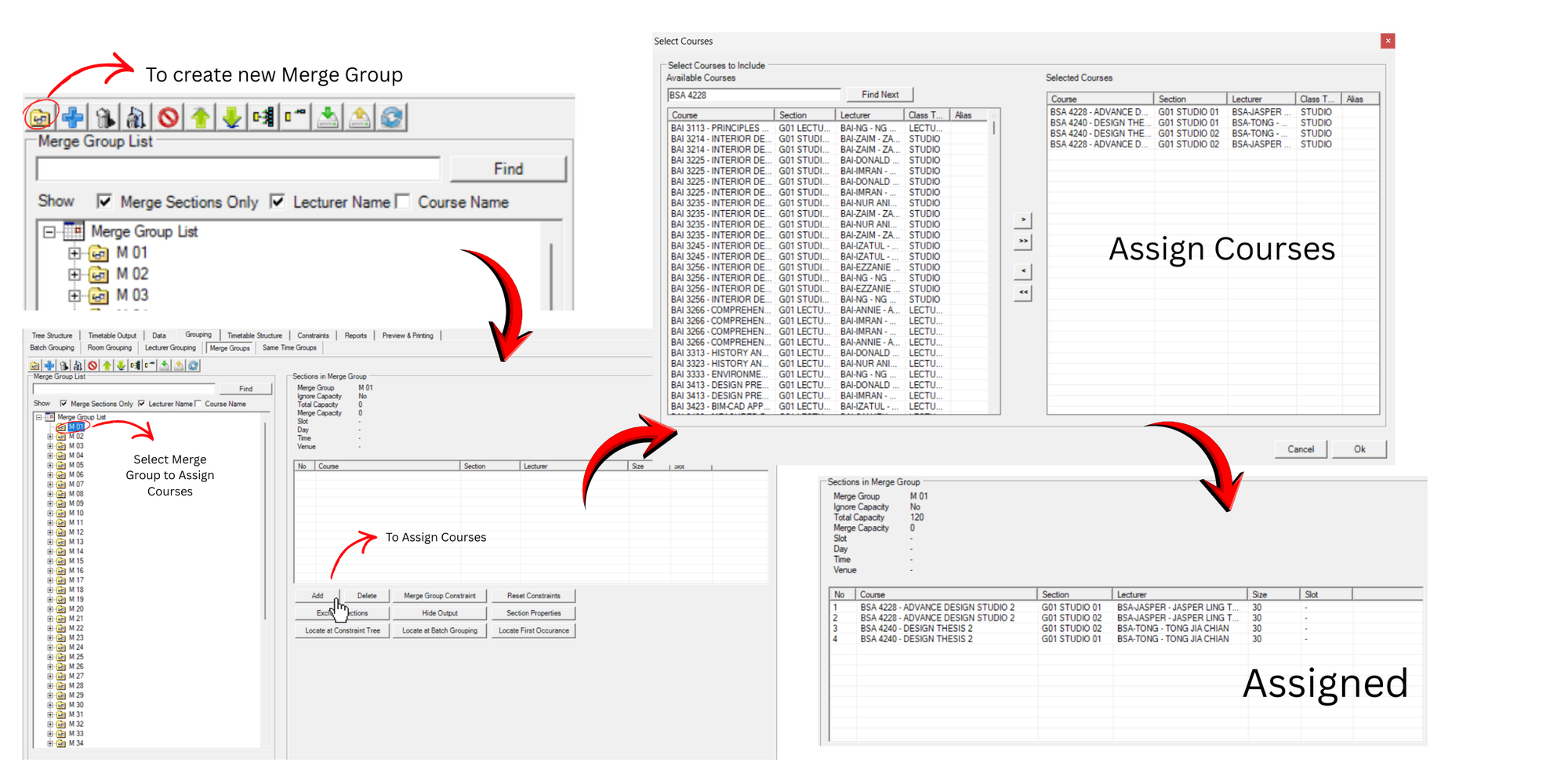Collapse the Merge Group List root in the enlarged tree
Image resolution: width=1568 pixels, height=784 pixels.
(x=49, y=232)
